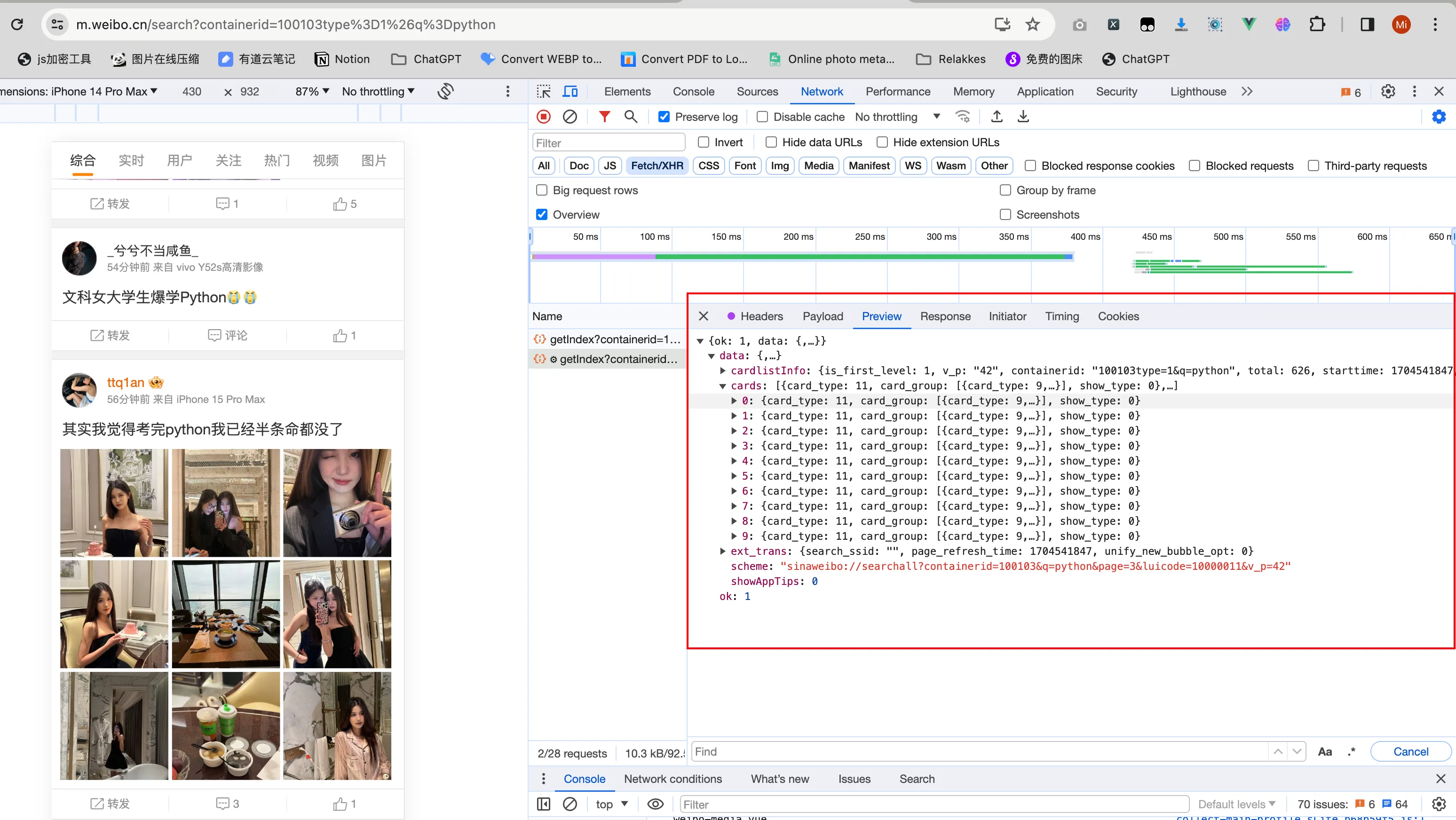Uncheck the Preserve log checkbox
The width and height of the screenshot is (1456, 820).
664,117
